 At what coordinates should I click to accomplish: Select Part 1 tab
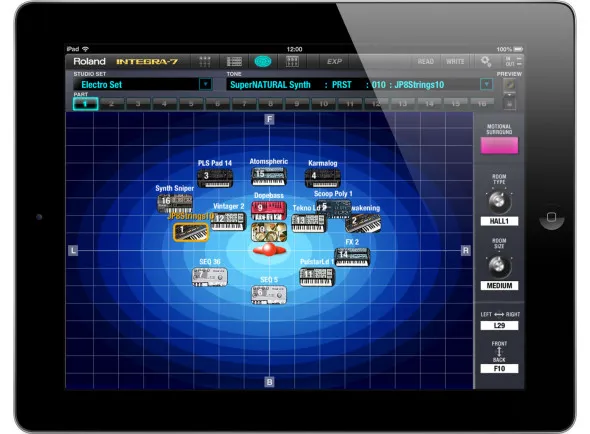[x=85, y=104]
